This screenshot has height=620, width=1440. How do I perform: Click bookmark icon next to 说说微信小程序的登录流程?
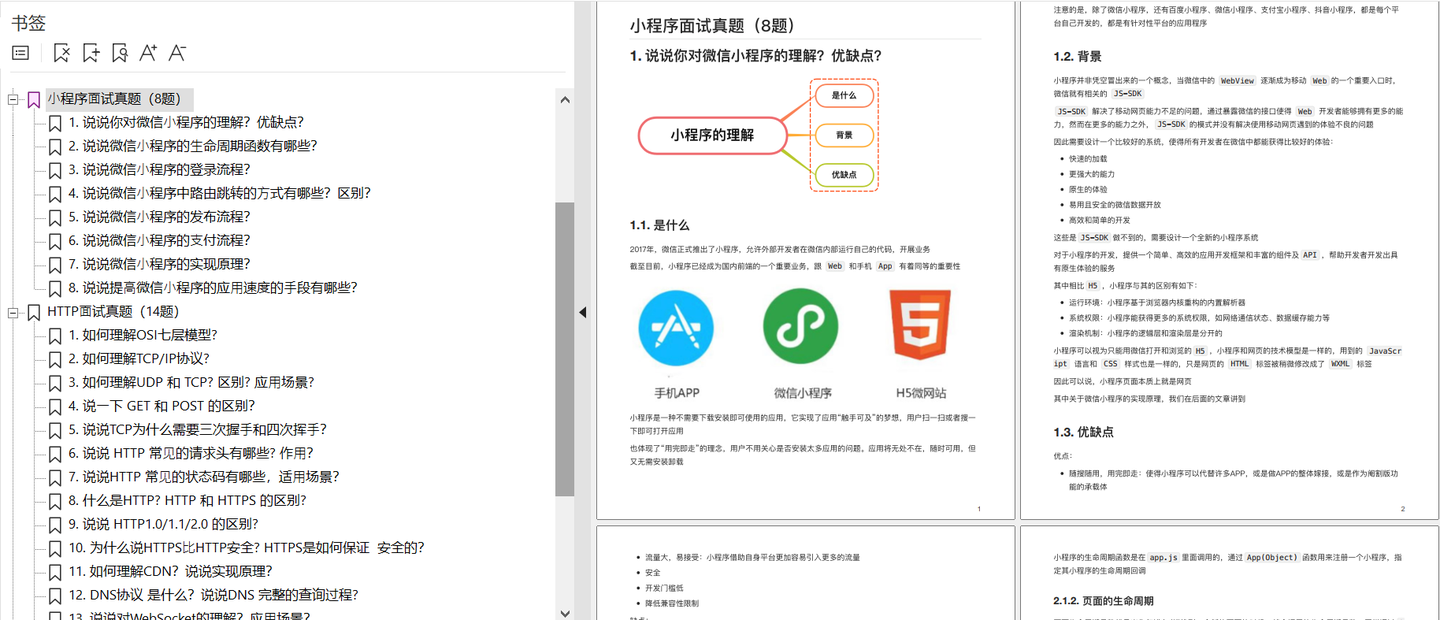tap(55, 170)
